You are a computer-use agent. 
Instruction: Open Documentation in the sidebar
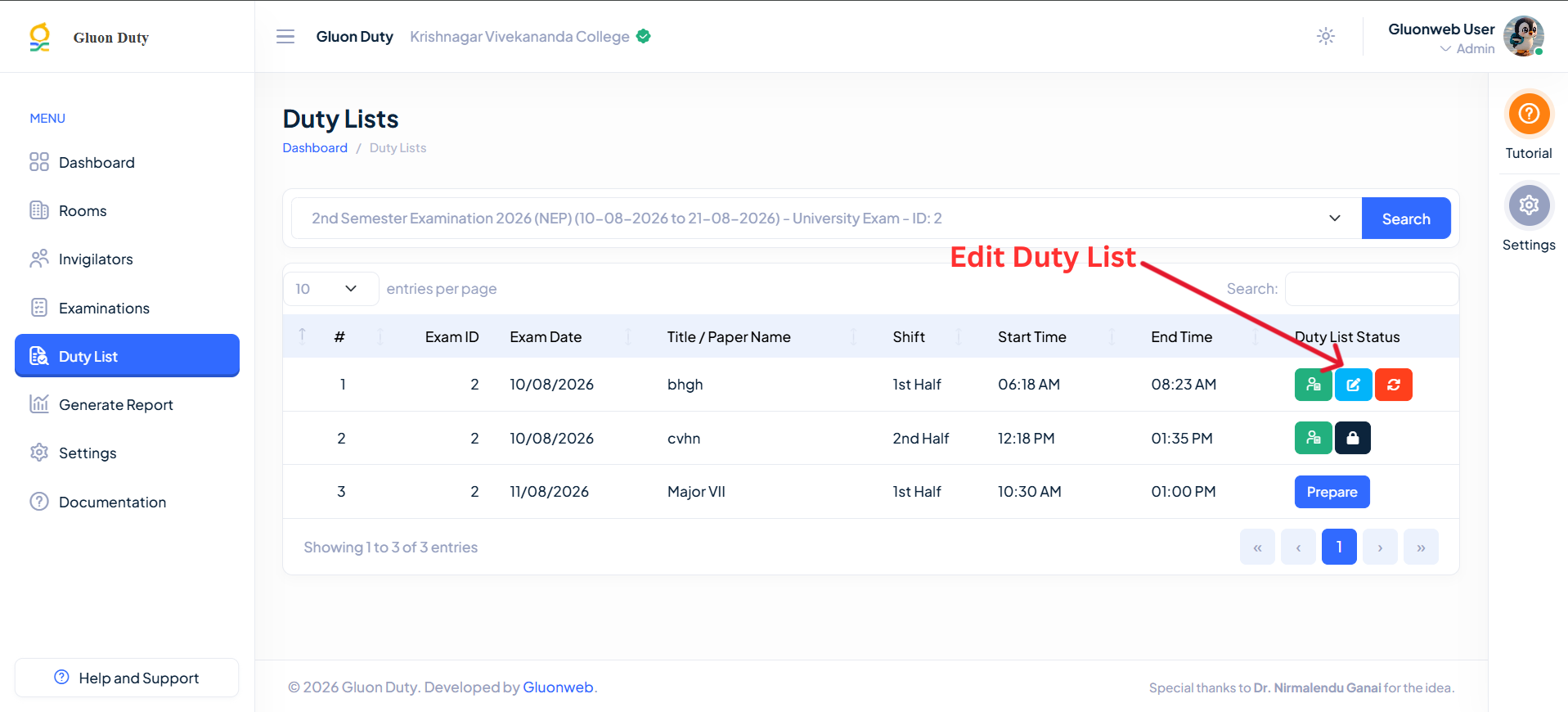coord(127,502)
